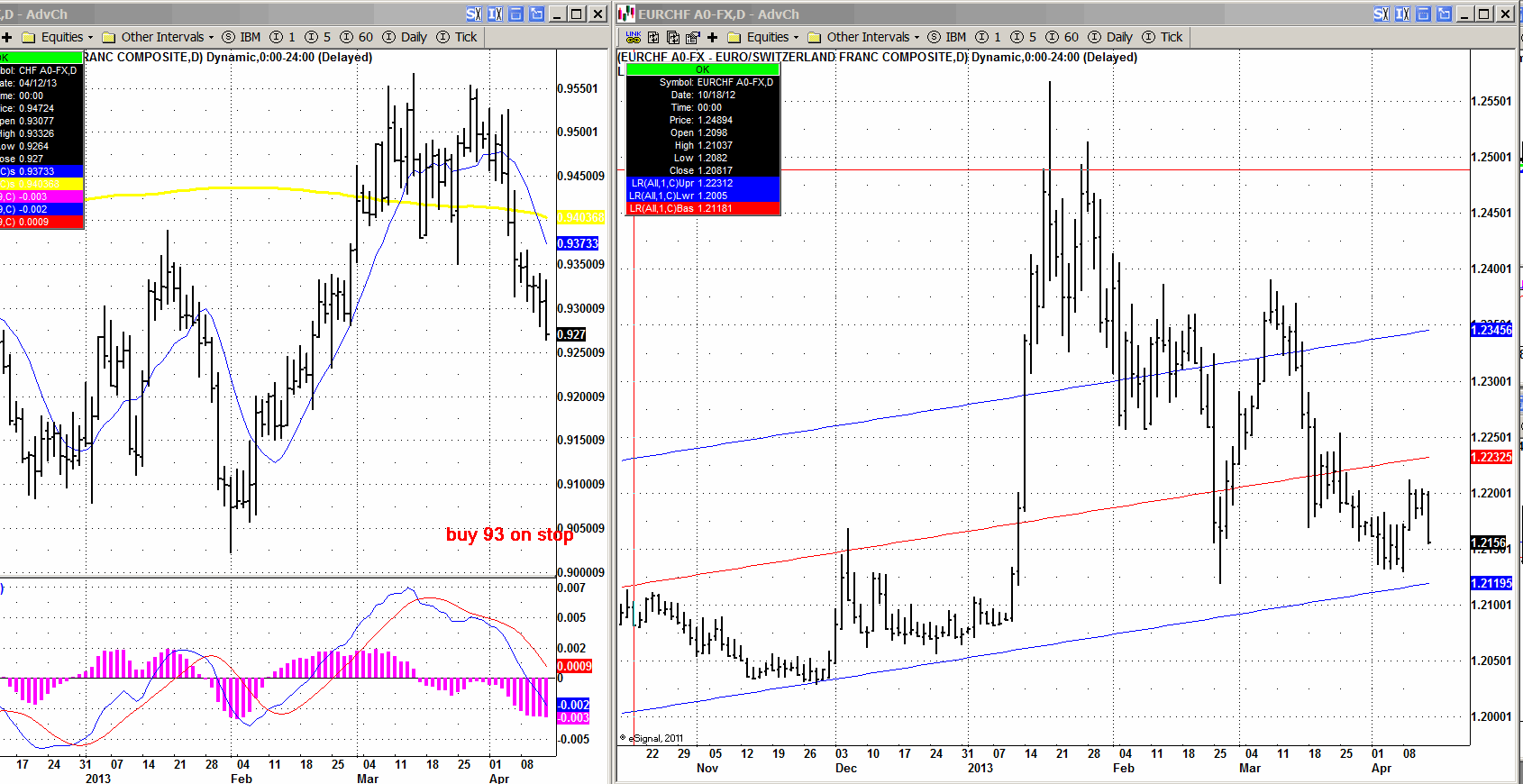Click the EURCHF window chart icon in title bar
Image resolution: width=1523 pixels, height=784 pixels.
(626, 14)
